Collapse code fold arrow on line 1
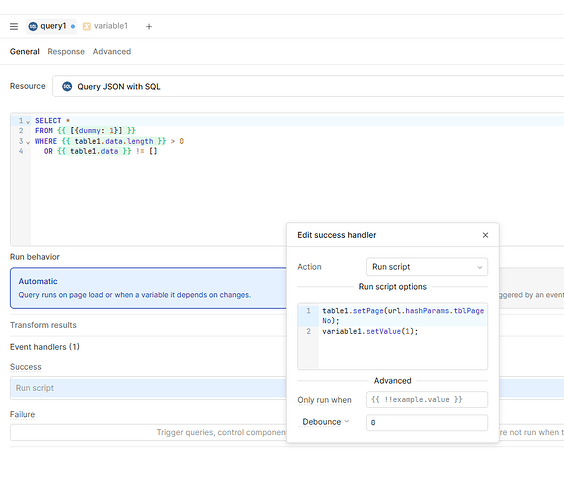 [28, 122]
